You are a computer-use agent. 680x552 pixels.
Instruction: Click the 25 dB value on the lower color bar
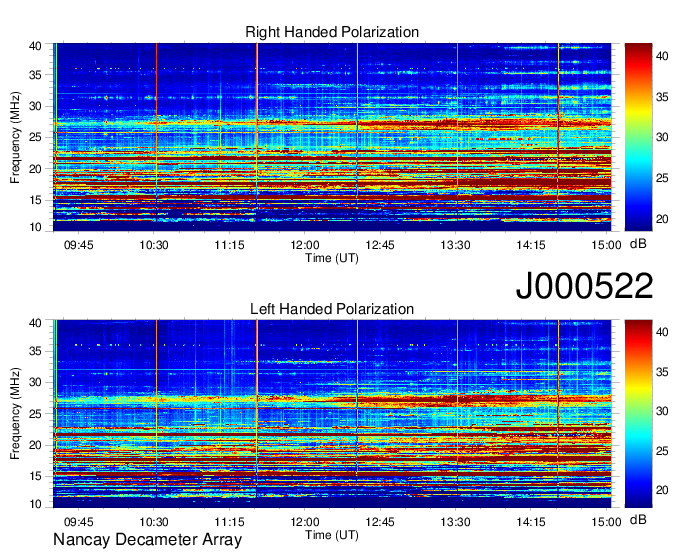point(662,451)
